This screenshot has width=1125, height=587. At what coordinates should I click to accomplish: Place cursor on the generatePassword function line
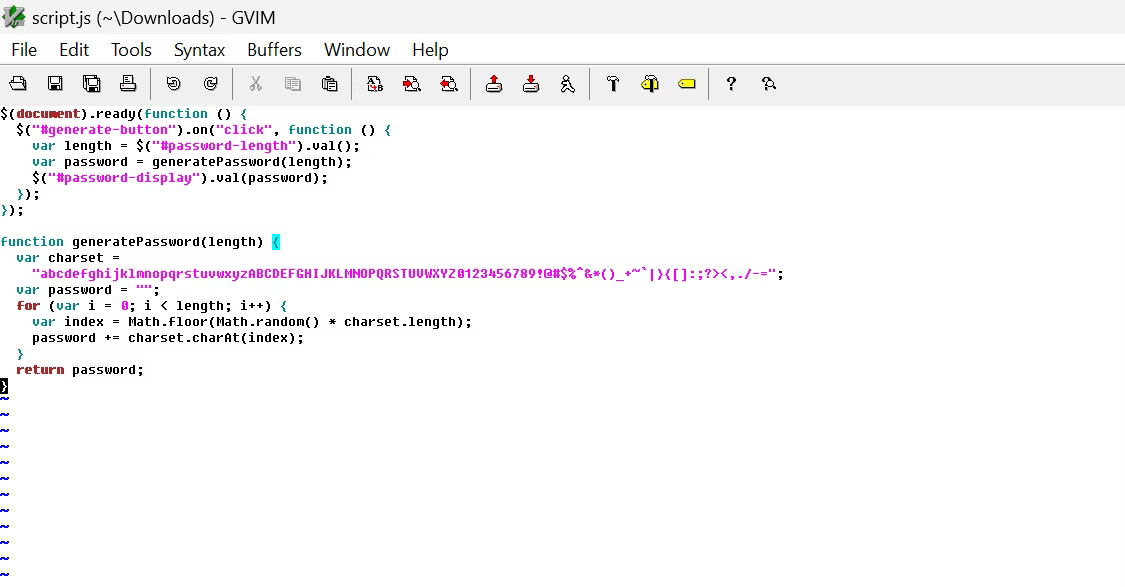140,241
